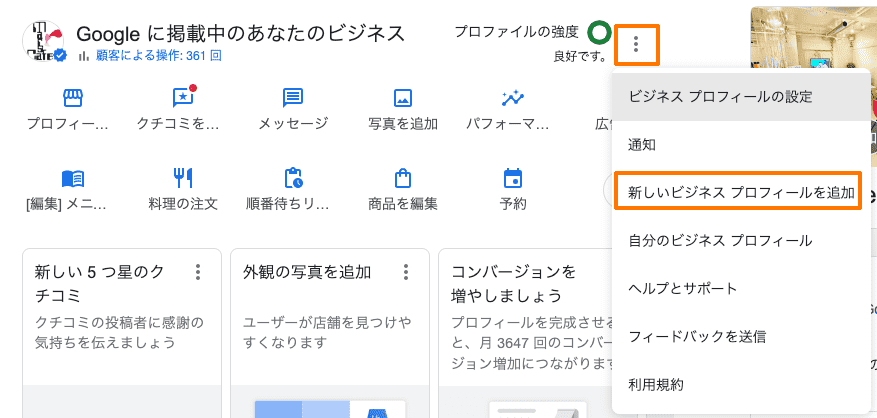Select ビジネス プロフィールの設定 menu item
The height and width of the screenshot is (418, 877).
(x=720, y=97)
